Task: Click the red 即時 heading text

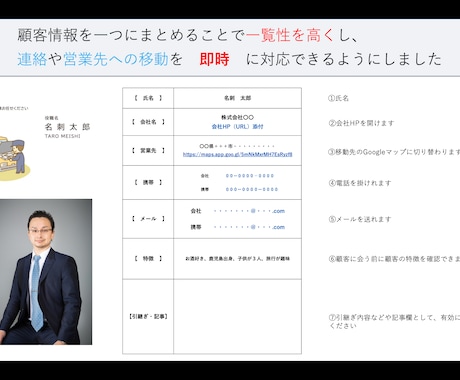Action: [x=214, y=60]
